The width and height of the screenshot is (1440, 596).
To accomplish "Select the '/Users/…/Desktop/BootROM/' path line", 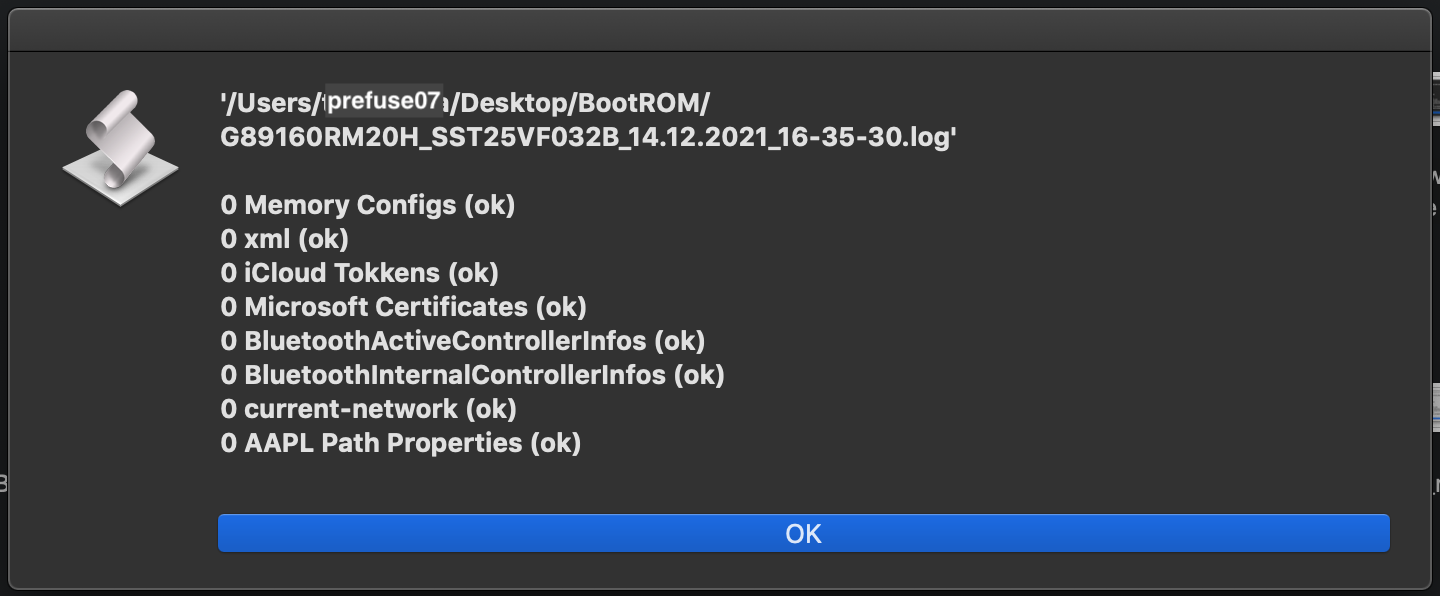I will click(x=465, y=102).
